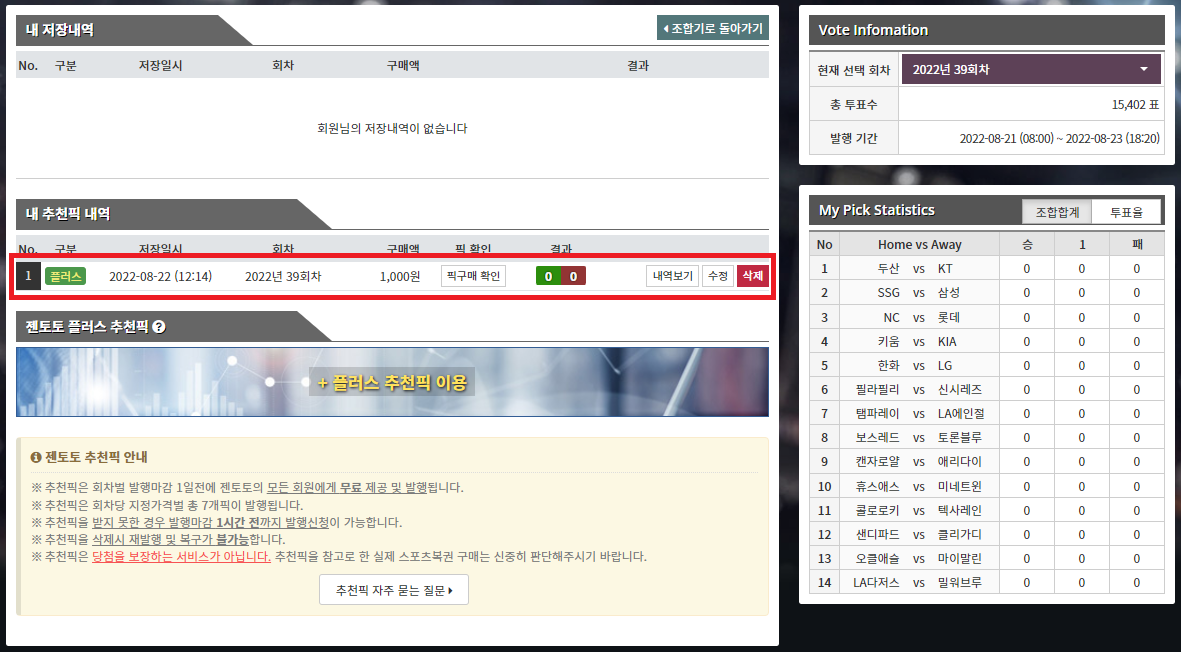Click the 내 저장내역 section header
1181x652 pixels.
click(60, 30)
